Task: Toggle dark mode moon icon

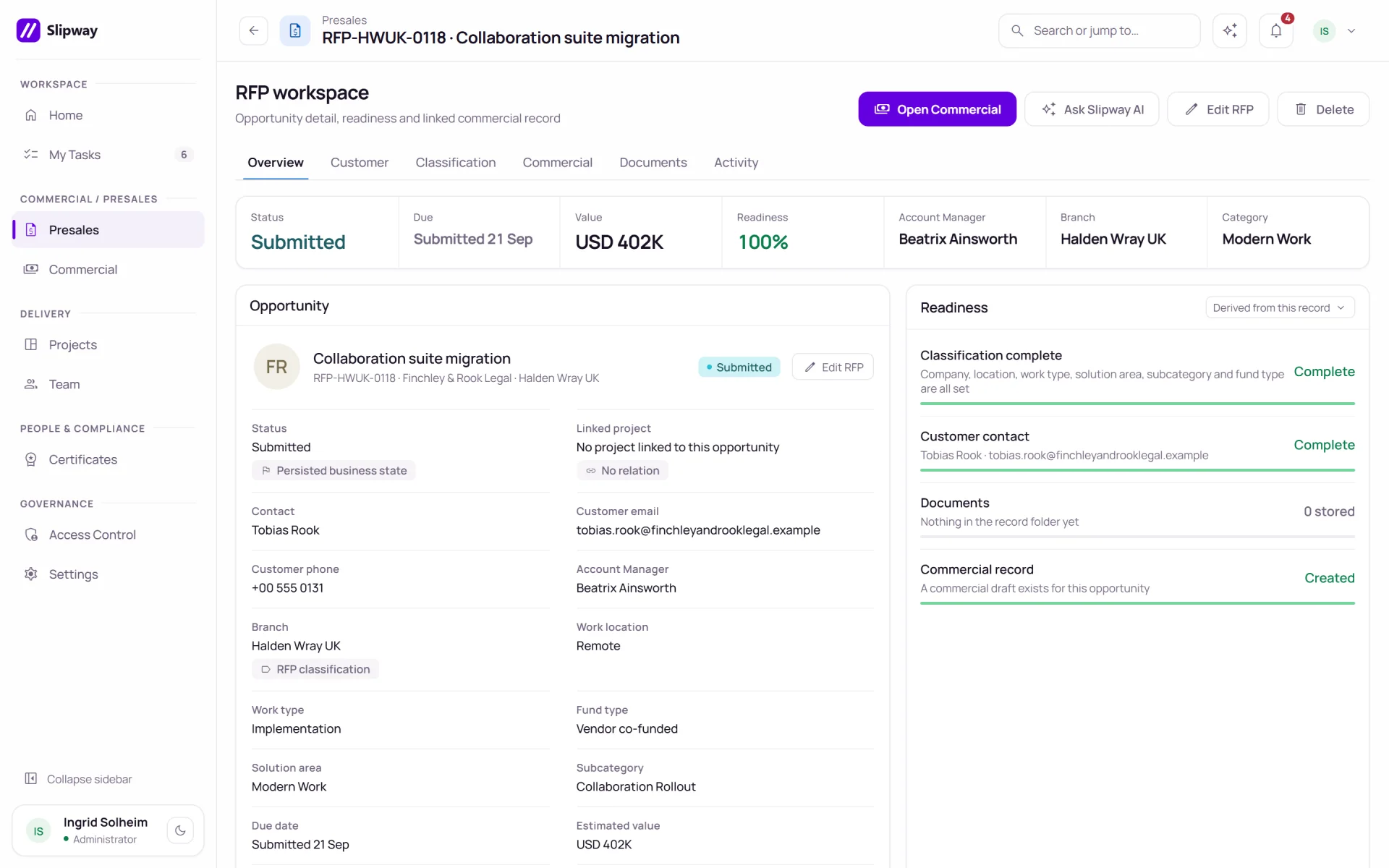Action: pyautogui.click(x=180, y=830)
